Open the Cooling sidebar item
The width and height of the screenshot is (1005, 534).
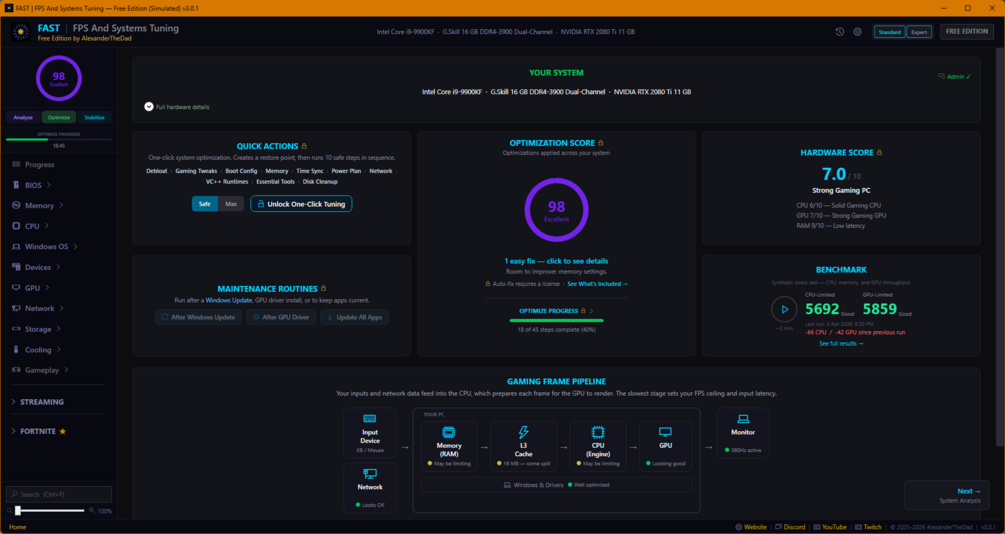click(x=37, y=349)
